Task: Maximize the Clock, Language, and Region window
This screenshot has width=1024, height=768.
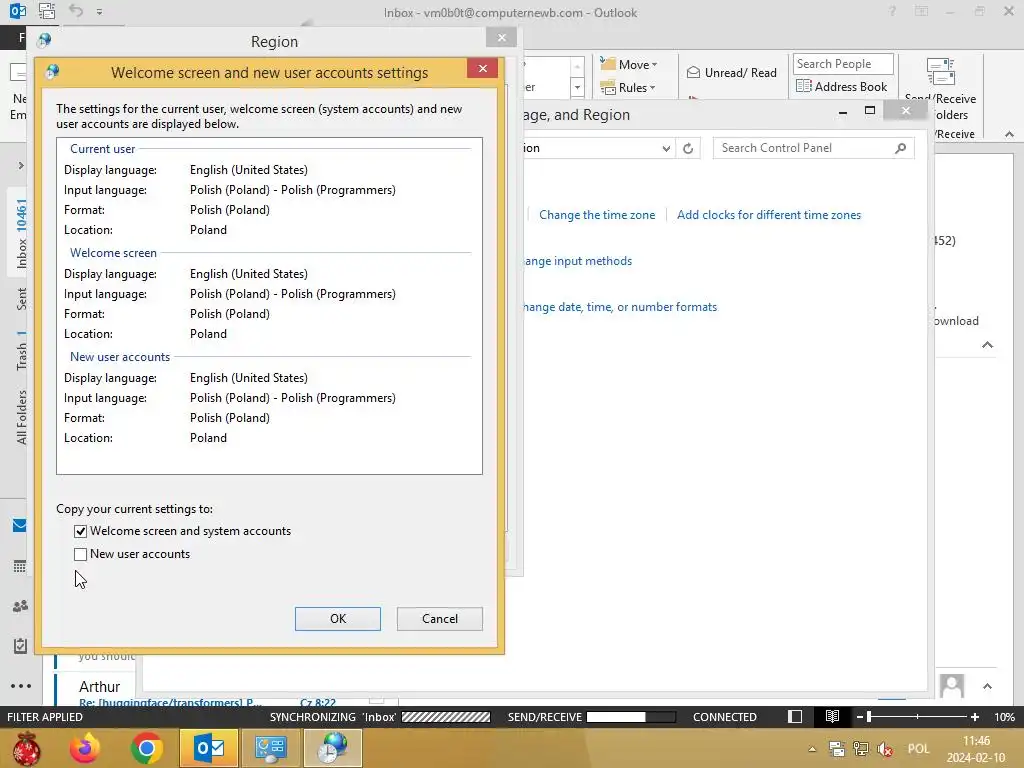Action: (x=870, y=110)
